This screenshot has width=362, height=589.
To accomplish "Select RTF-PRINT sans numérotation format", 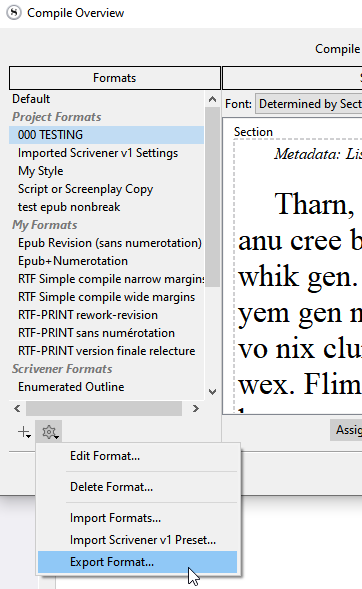I will pyautogui.click(x=106, y=333).
